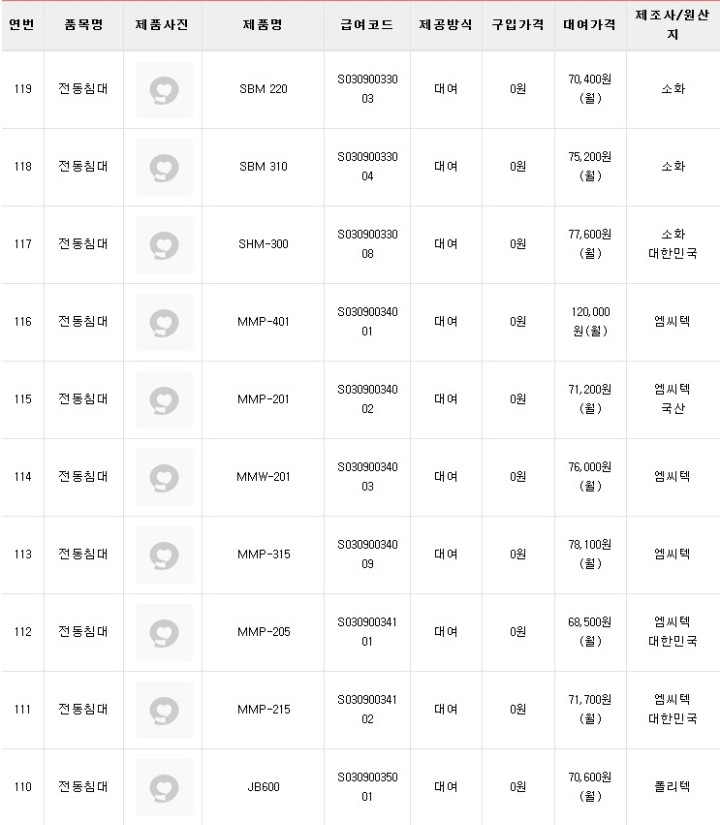Select the product image beside MMP-201

point(164,399)
